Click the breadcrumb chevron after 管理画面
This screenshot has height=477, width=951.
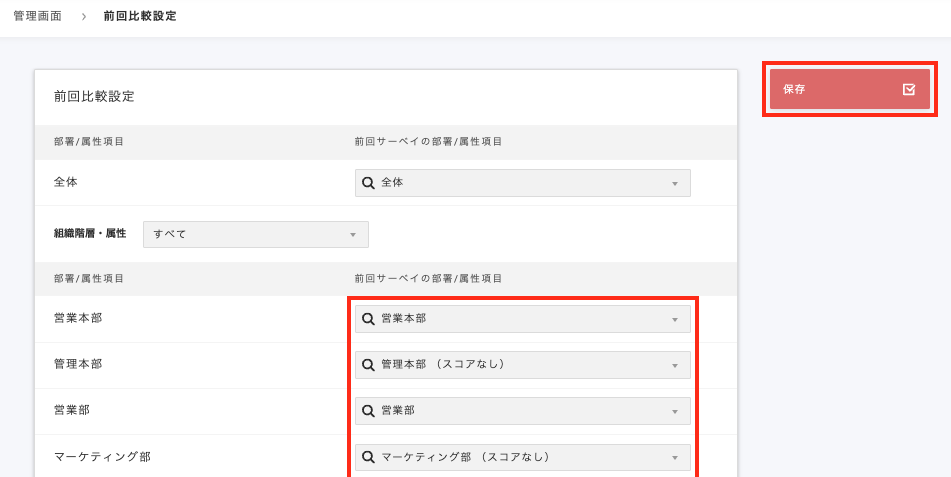tap(84, 17)
